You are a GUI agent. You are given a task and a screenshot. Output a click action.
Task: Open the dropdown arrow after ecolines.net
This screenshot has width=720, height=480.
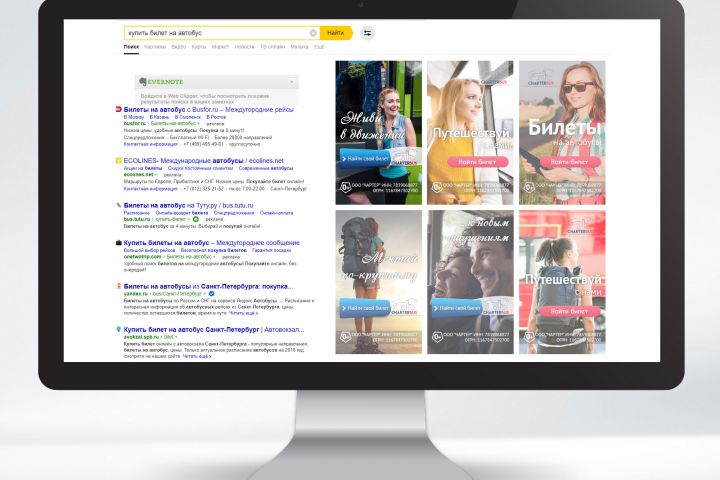156,175
